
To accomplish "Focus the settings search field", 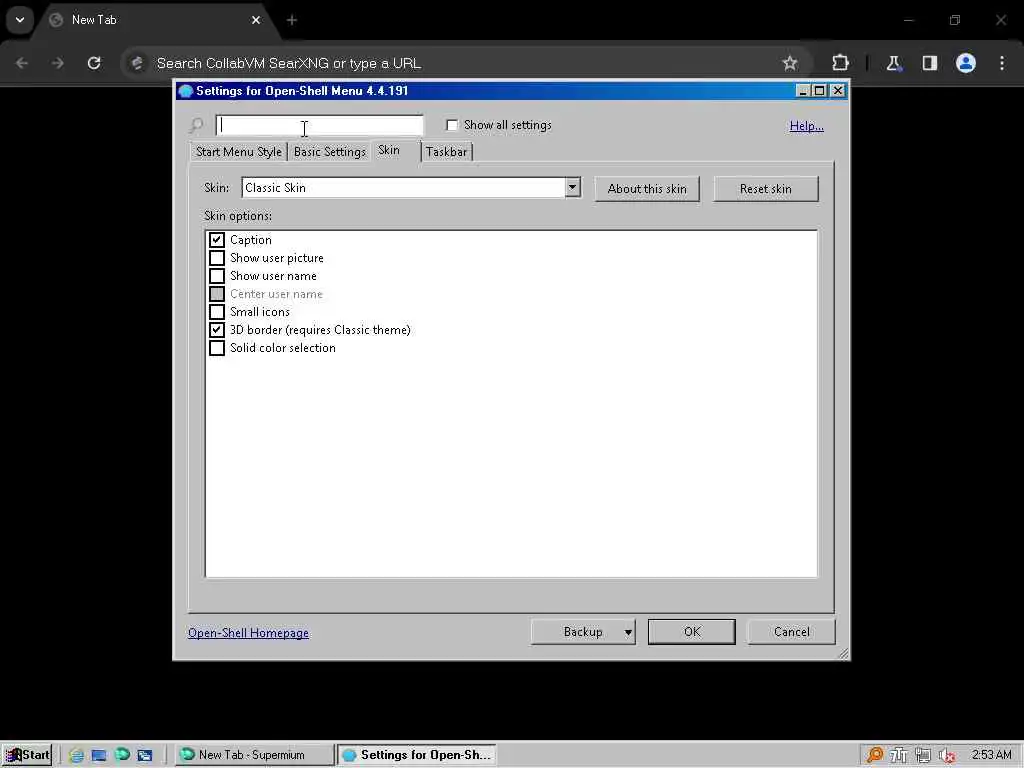I will [x=319, y=125].
